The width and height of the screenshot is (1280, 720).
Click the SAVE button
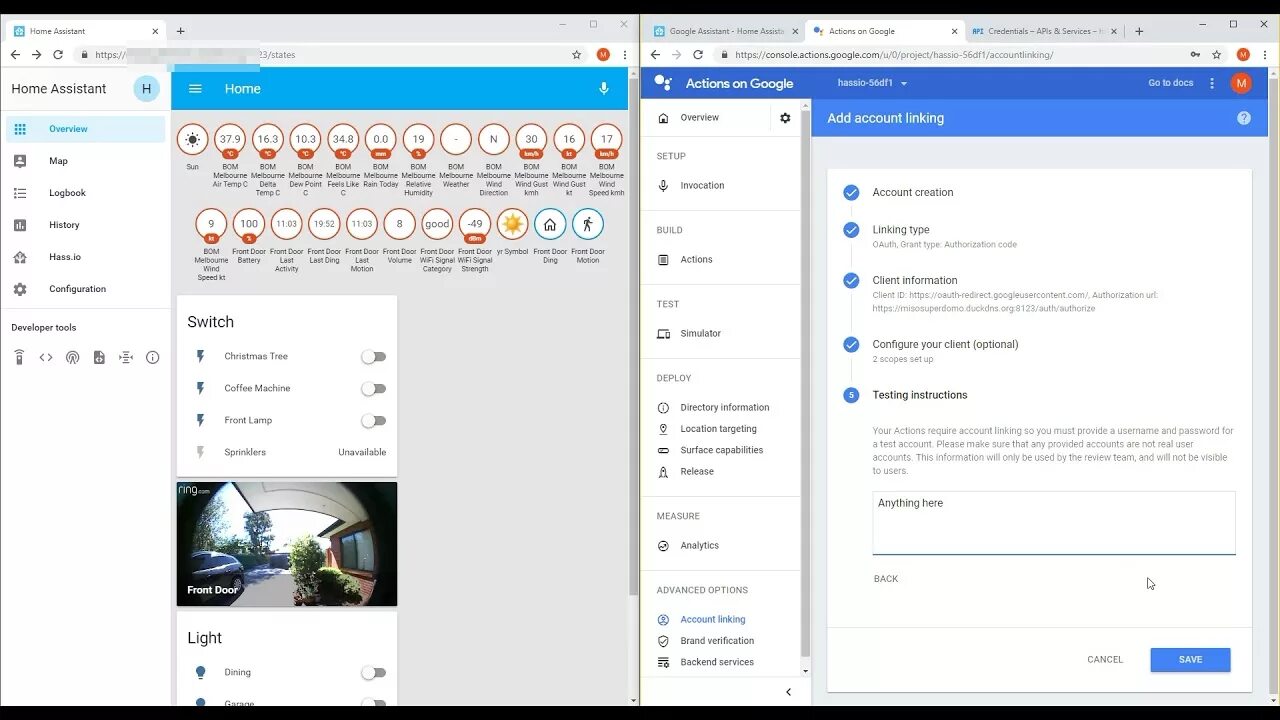pyautogui.click(x=1190, y=660)
